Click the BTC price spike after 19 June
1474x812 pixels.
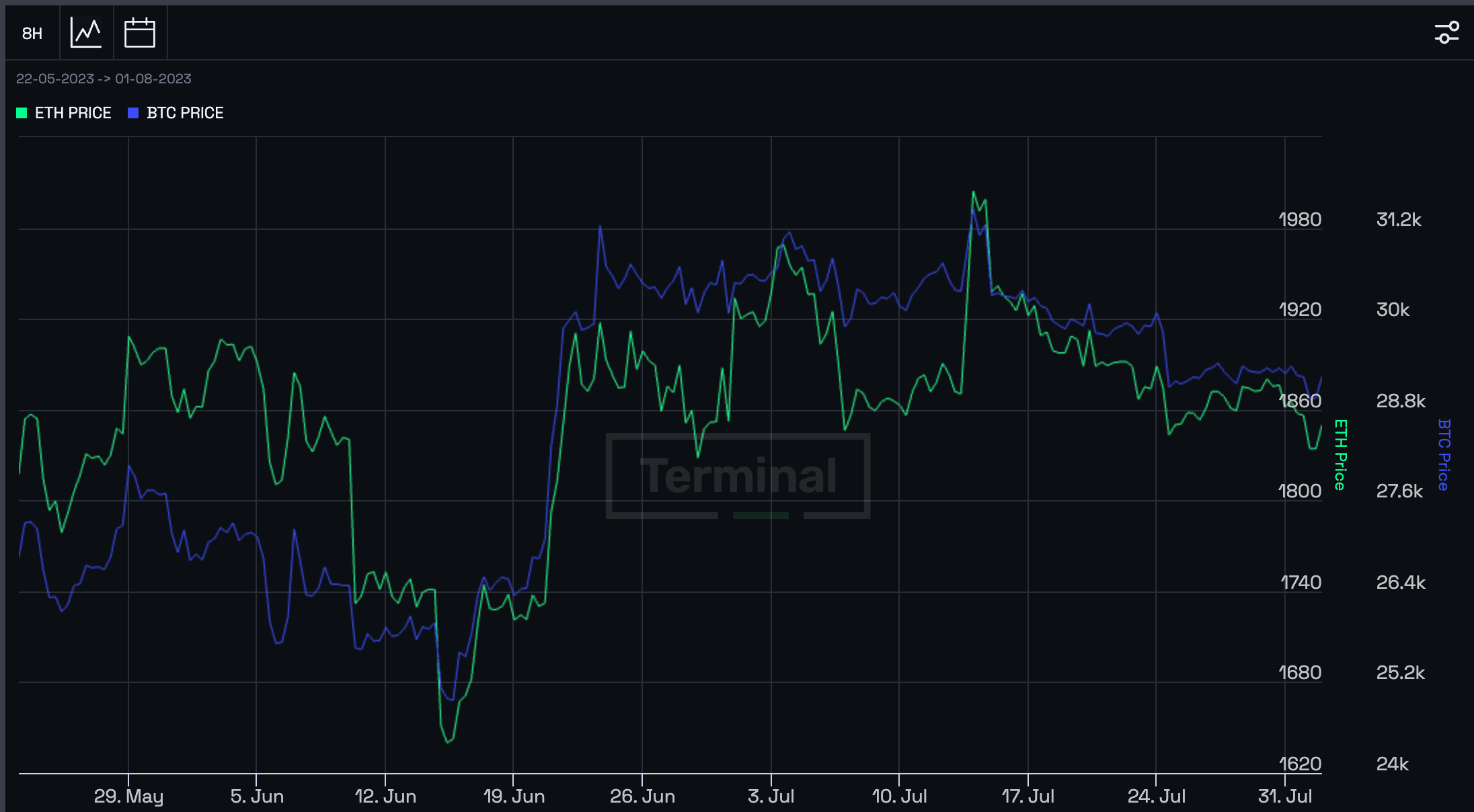(600, 227)
